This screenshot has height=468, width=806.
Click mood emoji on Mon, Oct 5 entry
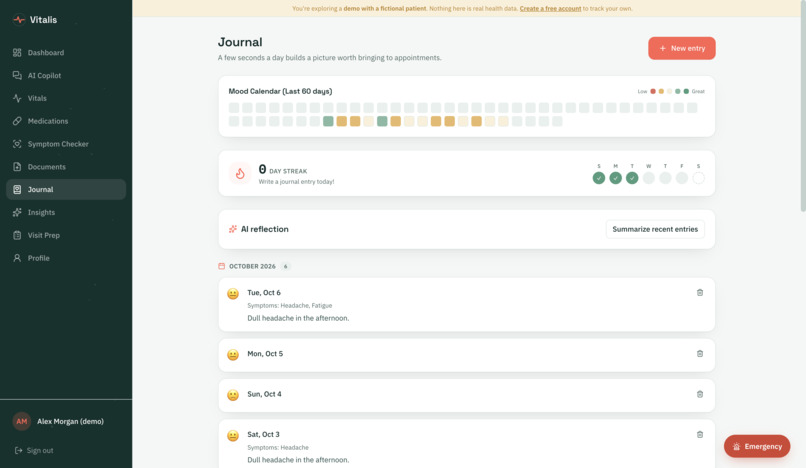pos(233,355)
